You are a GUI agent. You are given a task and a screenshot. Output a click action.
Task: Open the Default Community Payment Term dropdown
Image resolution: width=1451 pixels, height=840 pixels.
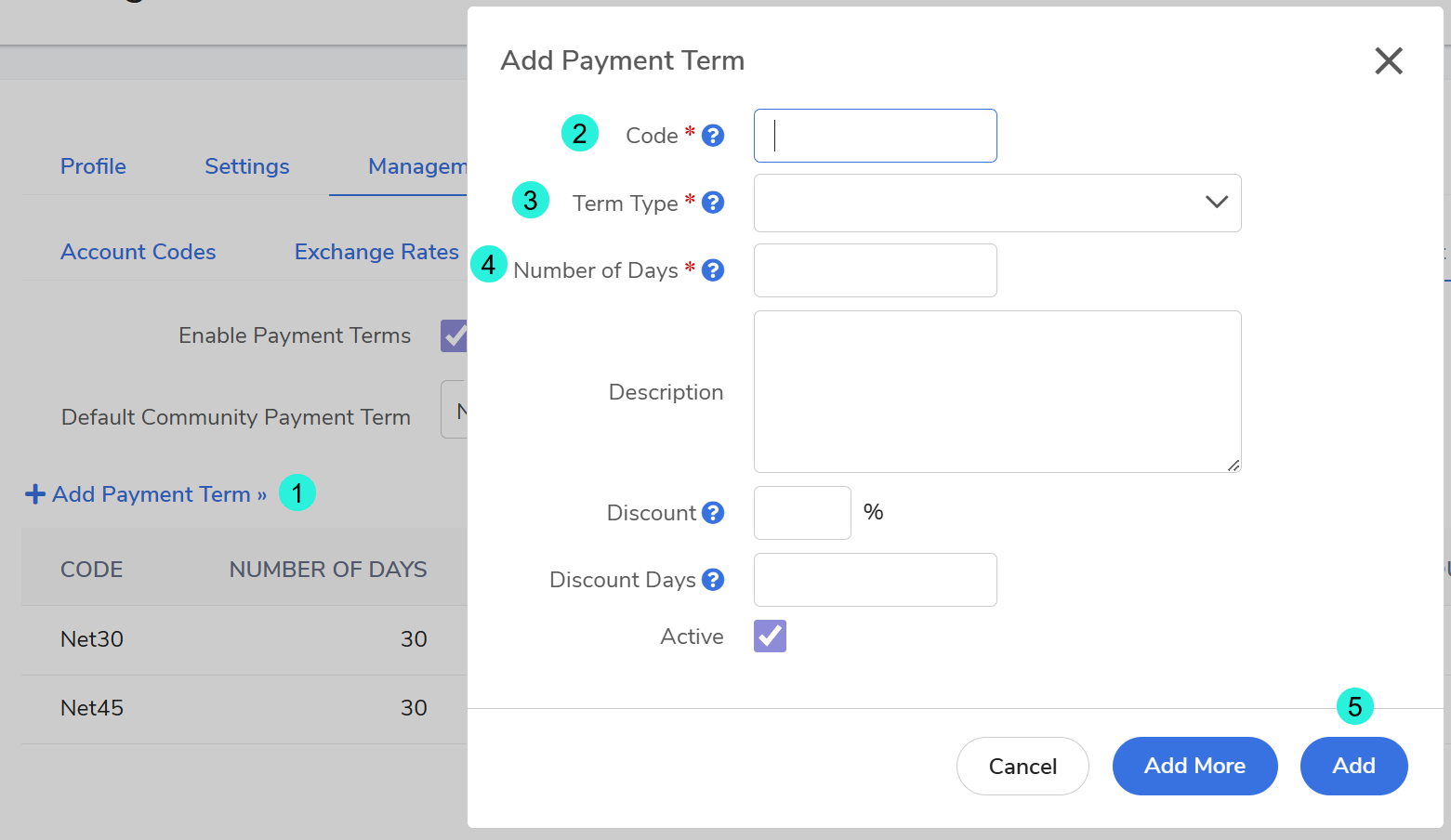(x=455, y=410)
